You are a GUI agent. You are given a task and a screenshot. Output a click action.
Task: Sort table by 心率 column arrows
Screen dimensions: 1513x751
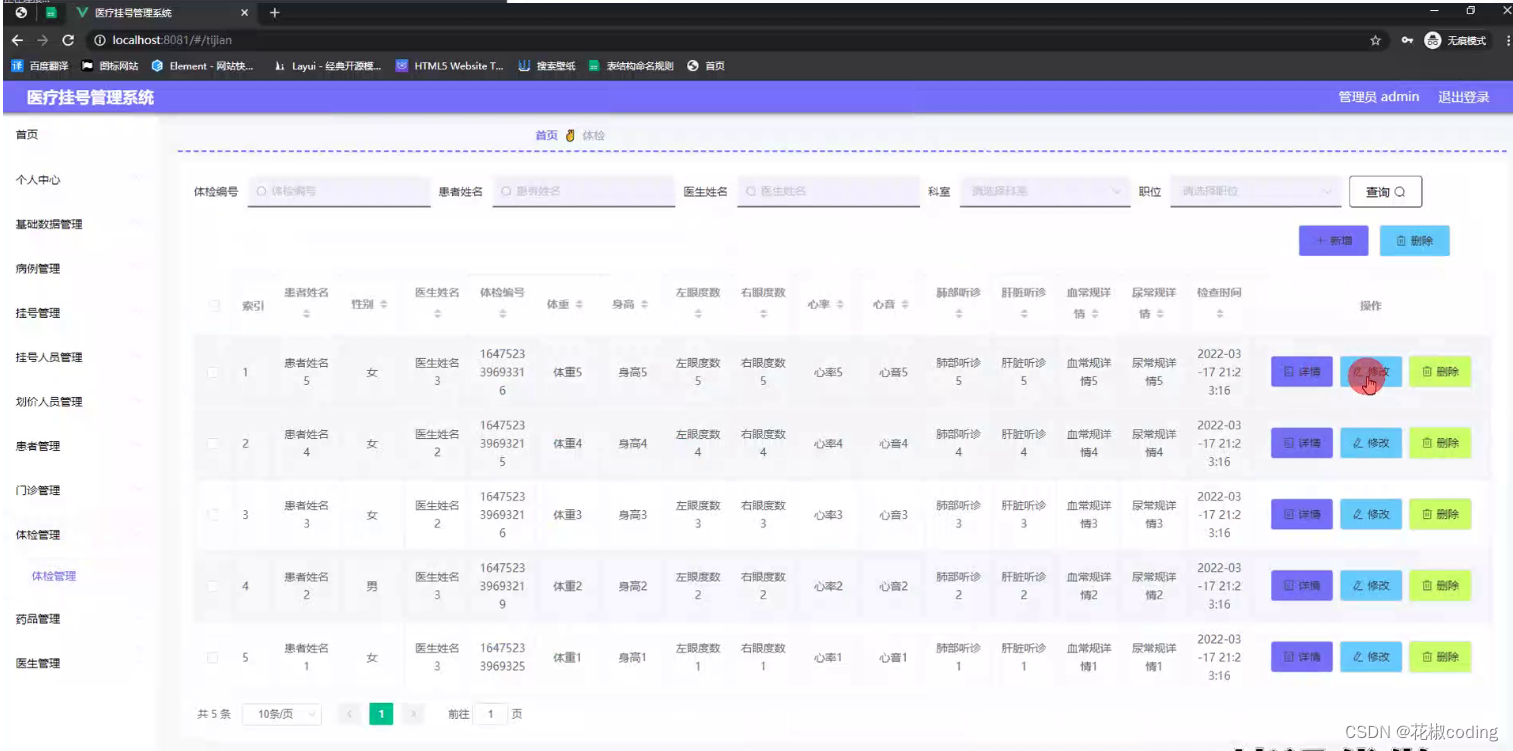[x=840, y=304]
